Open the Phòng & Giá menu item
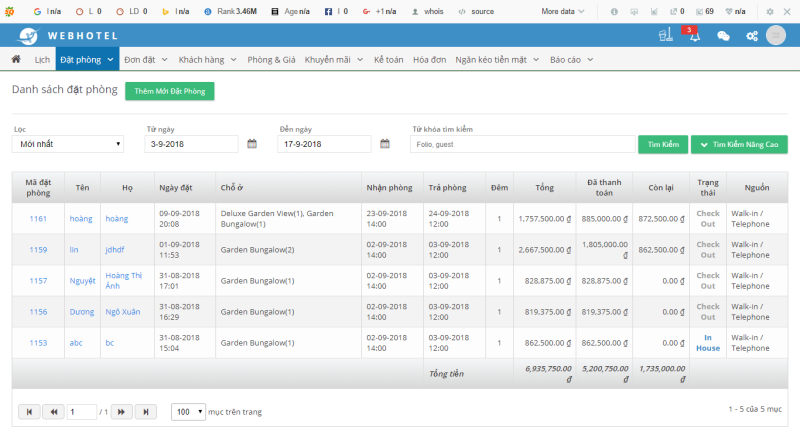This screenshot has height=448, width=800. click(x=271, y=60)
